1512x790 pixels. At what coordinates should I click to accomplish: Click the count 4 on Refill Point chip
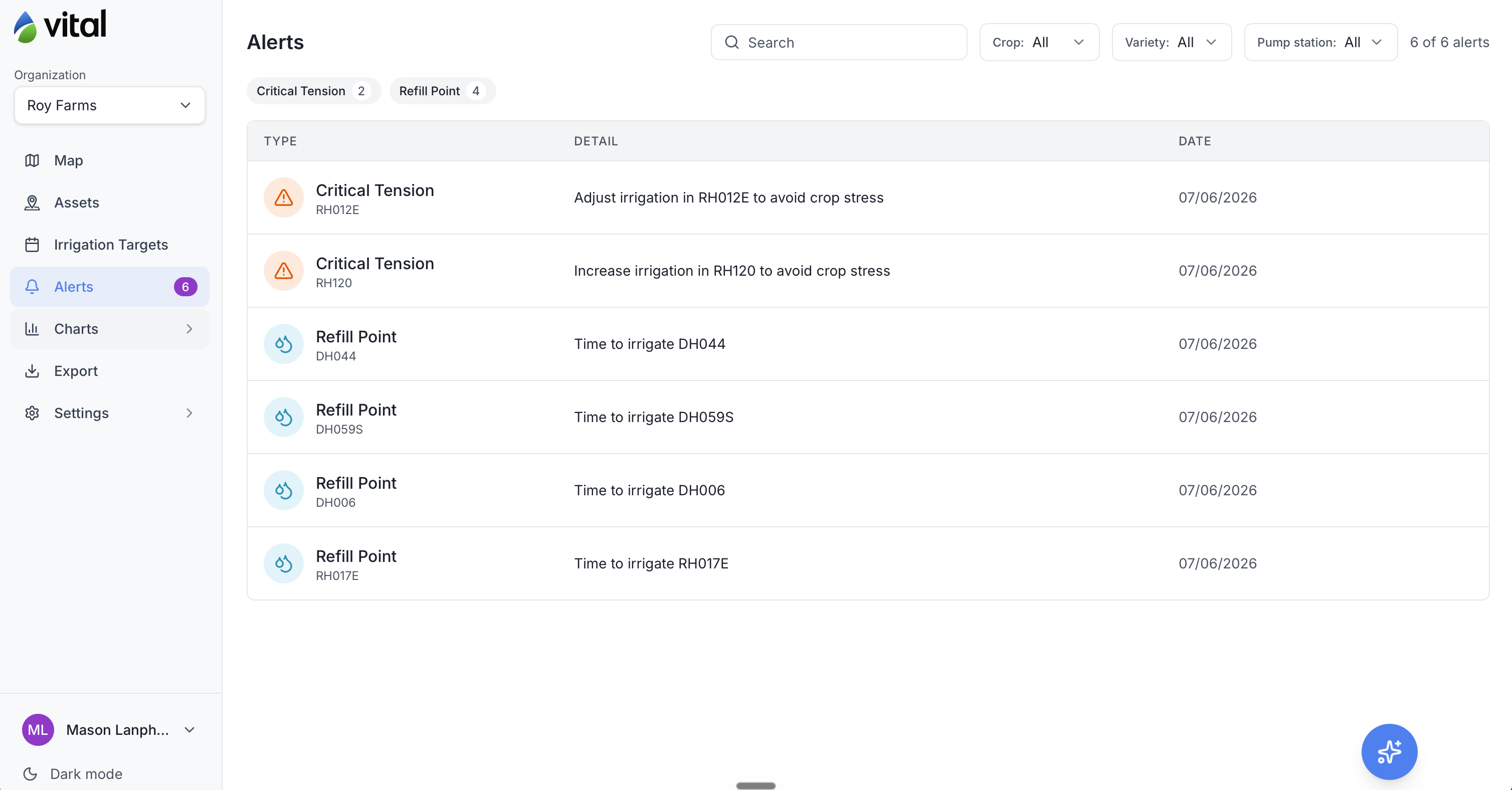point(476,91)
